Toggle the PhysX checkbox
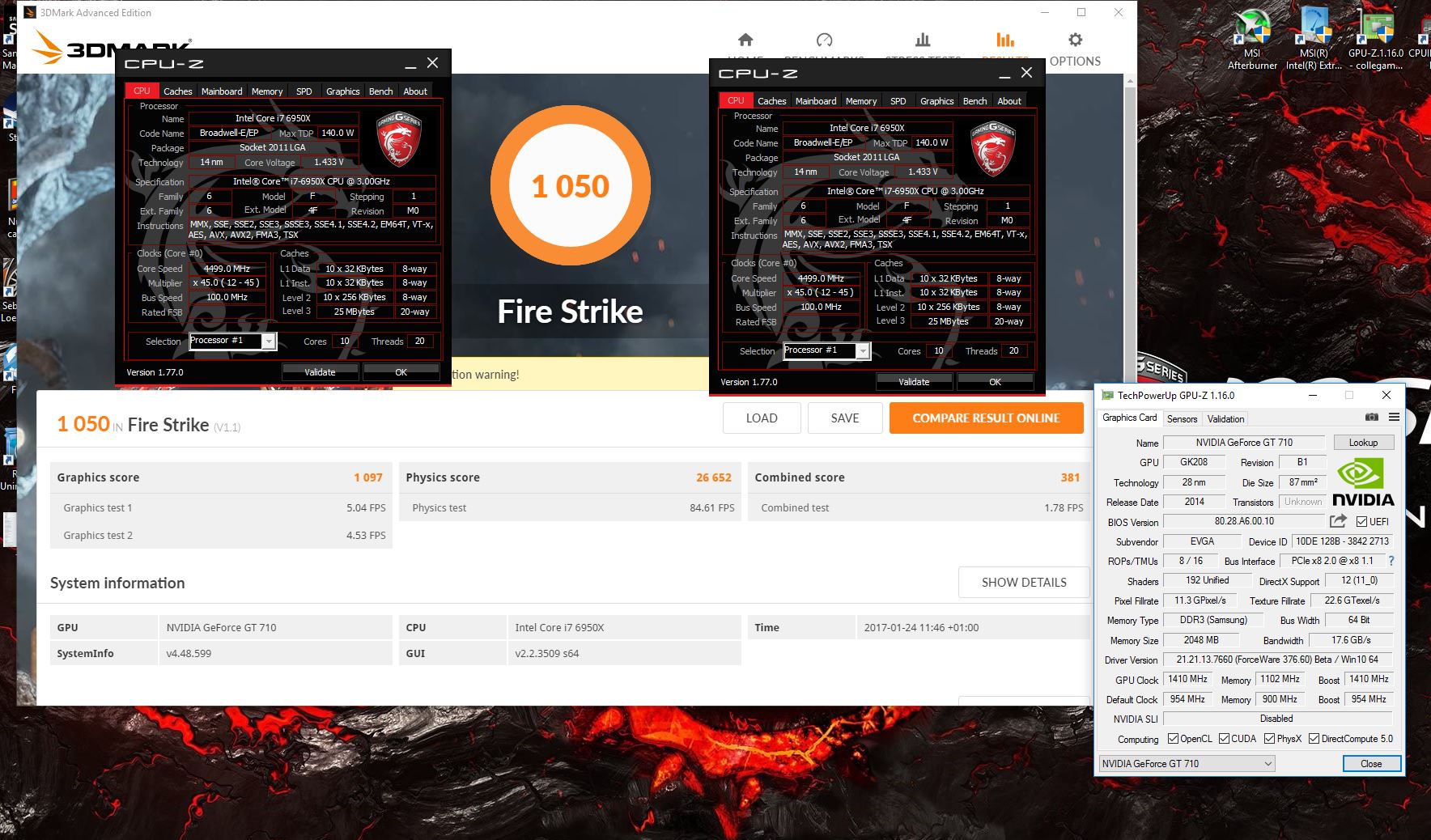Image resolution: width=1431 pixels, height=840 pixels. (1269, 738)
